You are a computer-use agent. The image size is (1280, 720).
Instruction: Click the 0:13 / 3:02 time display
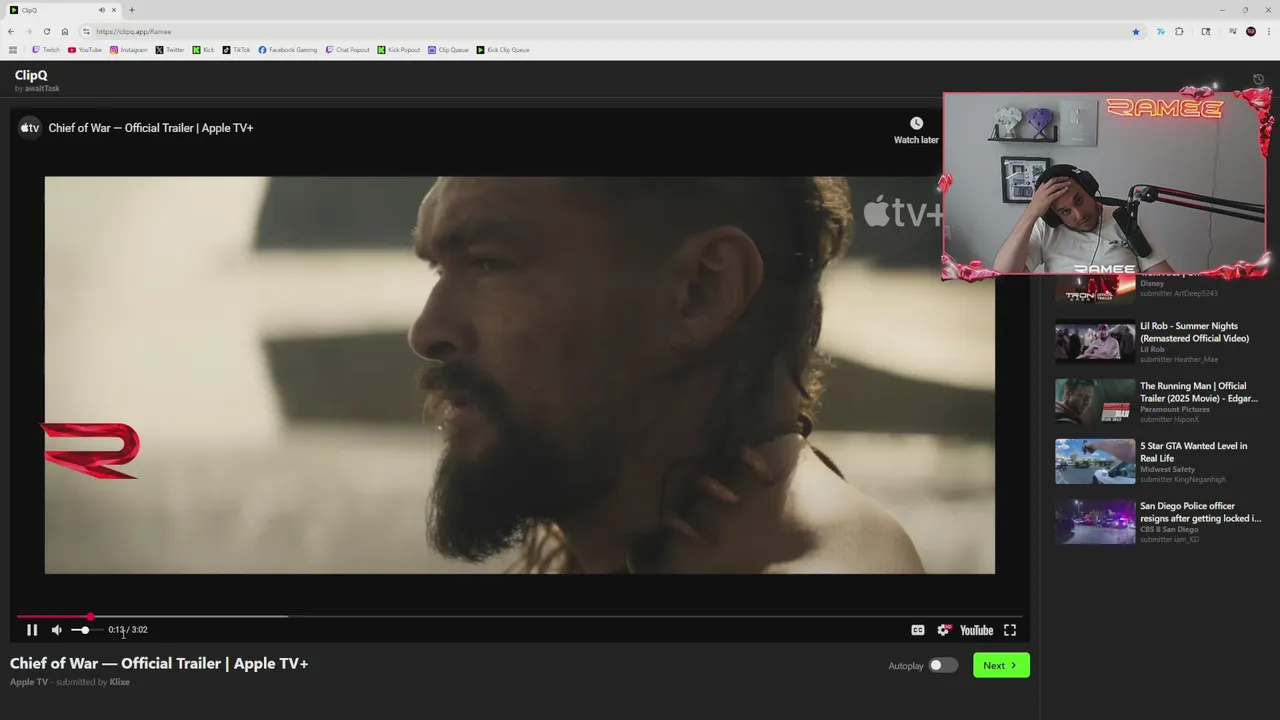[128, 630]
